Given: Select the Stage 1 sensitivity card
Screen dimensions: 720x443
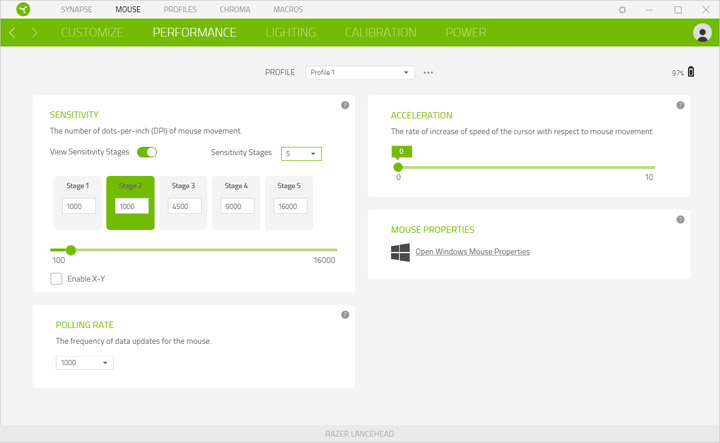Looking at the screenshot, I should (78, 203).
